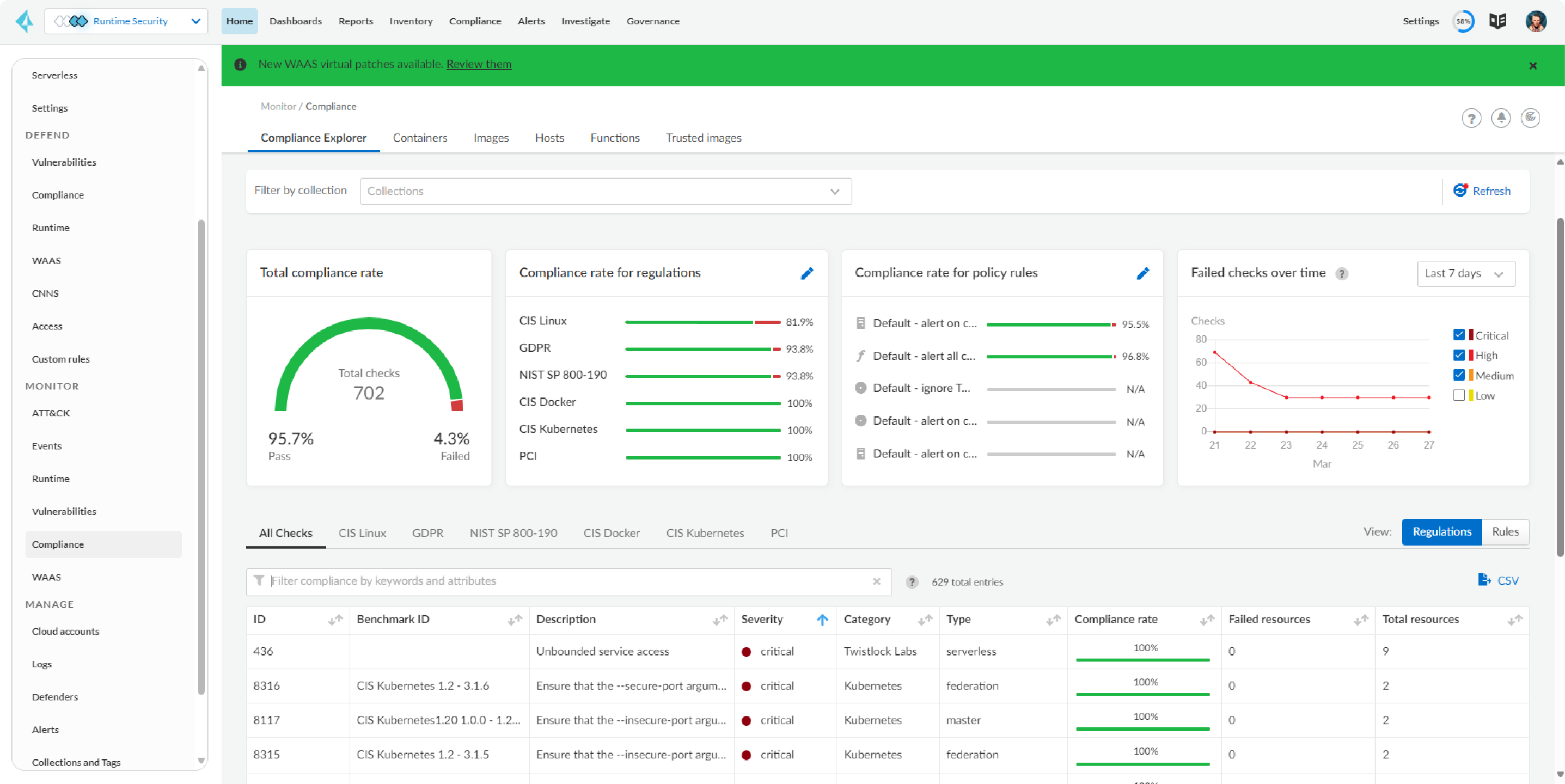Sort by Category column arrows

pos(925,620)
